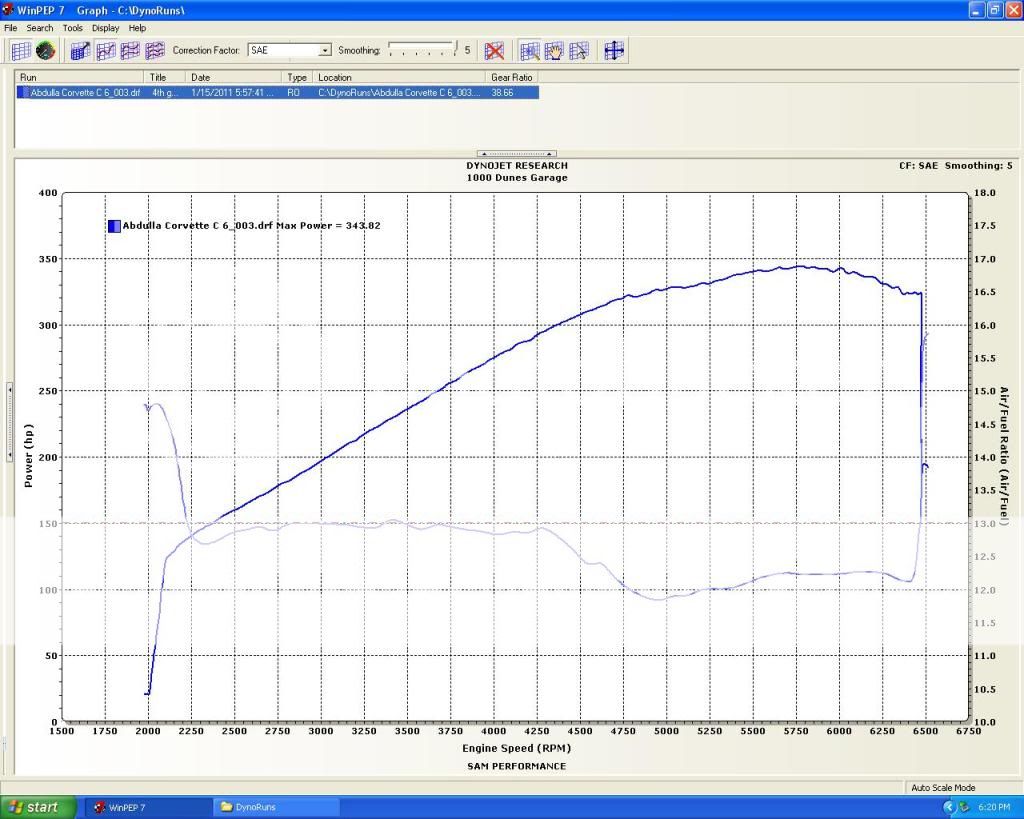
Task: Click the red X clear graph icon
Action: pyautogui.click(x=495, y=50)
